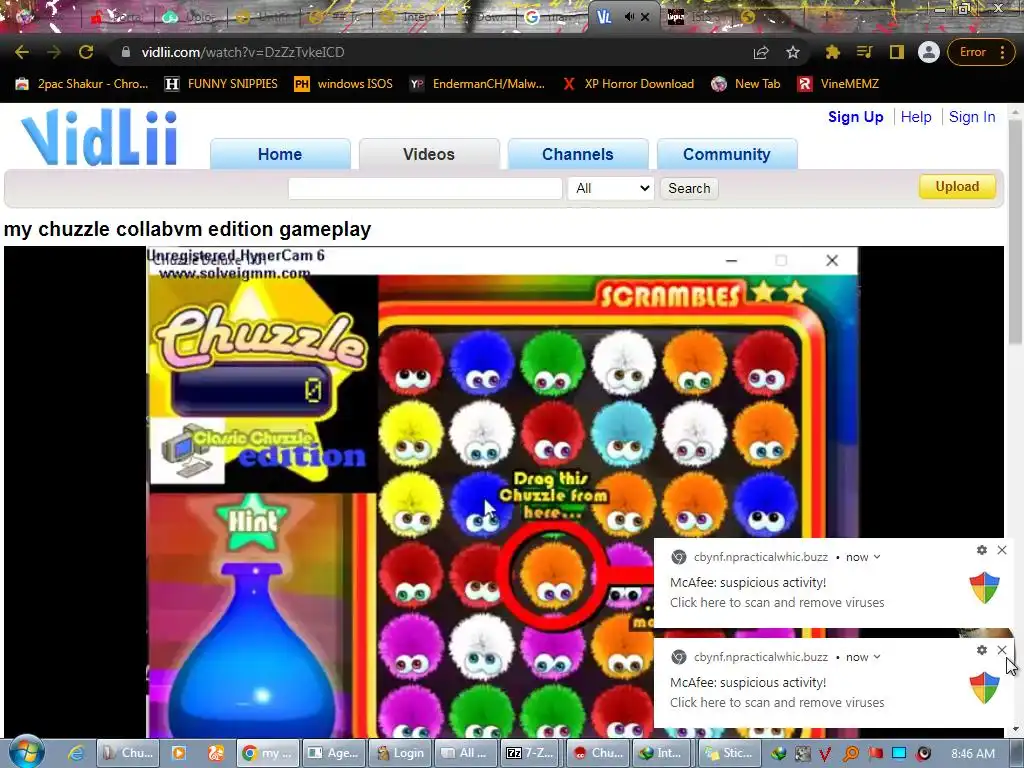Image resolution: width=1024 pixels, height=768 pixels.
Task: Switch to the 'All ...' taskbar window
Action: [x=468, y=753]
